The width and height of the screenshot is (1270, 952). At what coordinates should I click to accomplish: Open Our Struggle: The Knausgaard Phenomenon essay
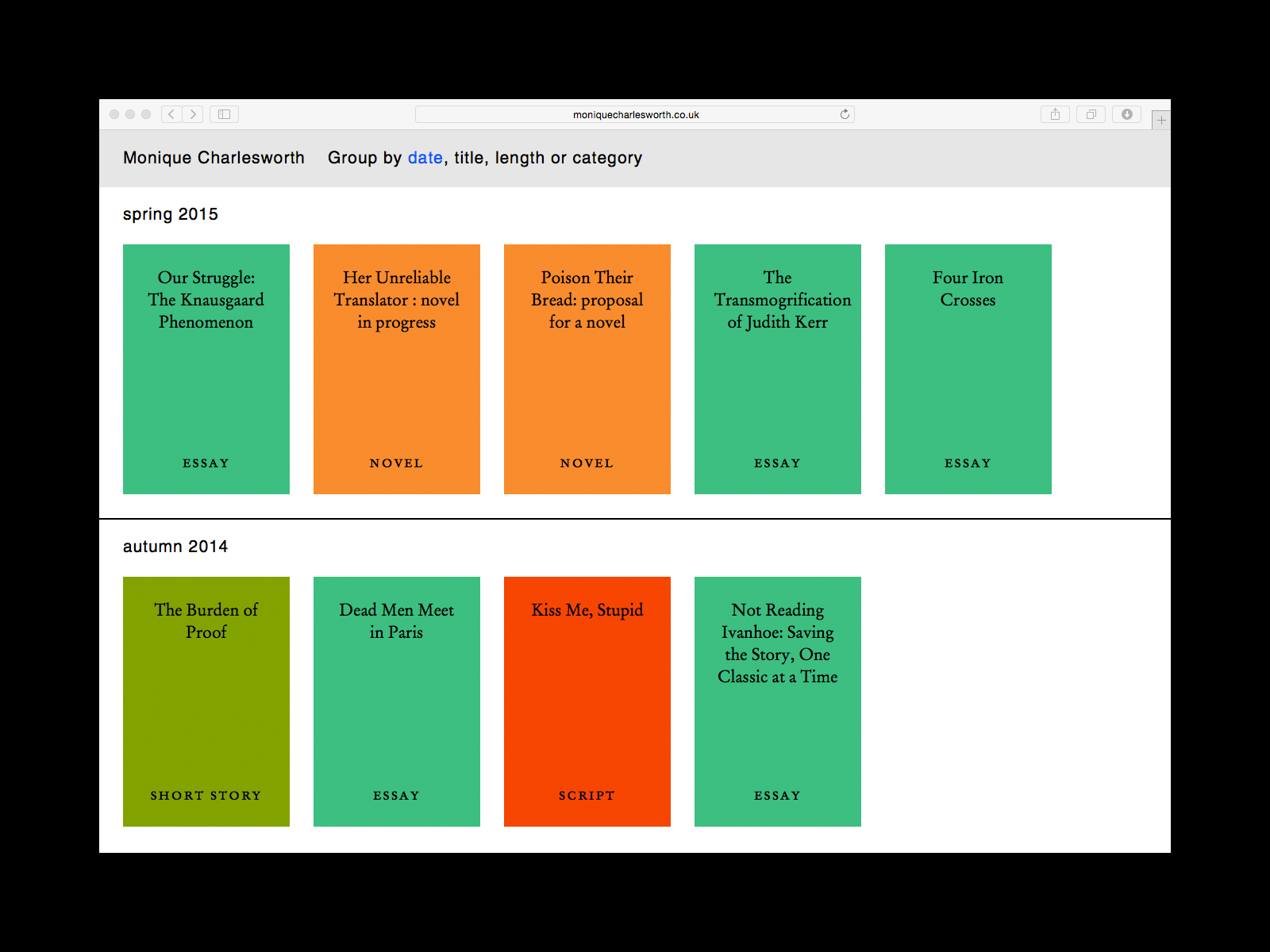(206, 369)
